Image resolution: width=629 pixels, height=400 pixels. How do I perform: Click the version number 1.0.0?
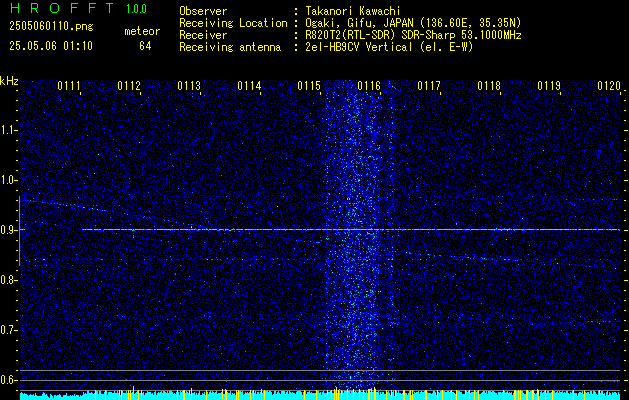coord(136,9)
